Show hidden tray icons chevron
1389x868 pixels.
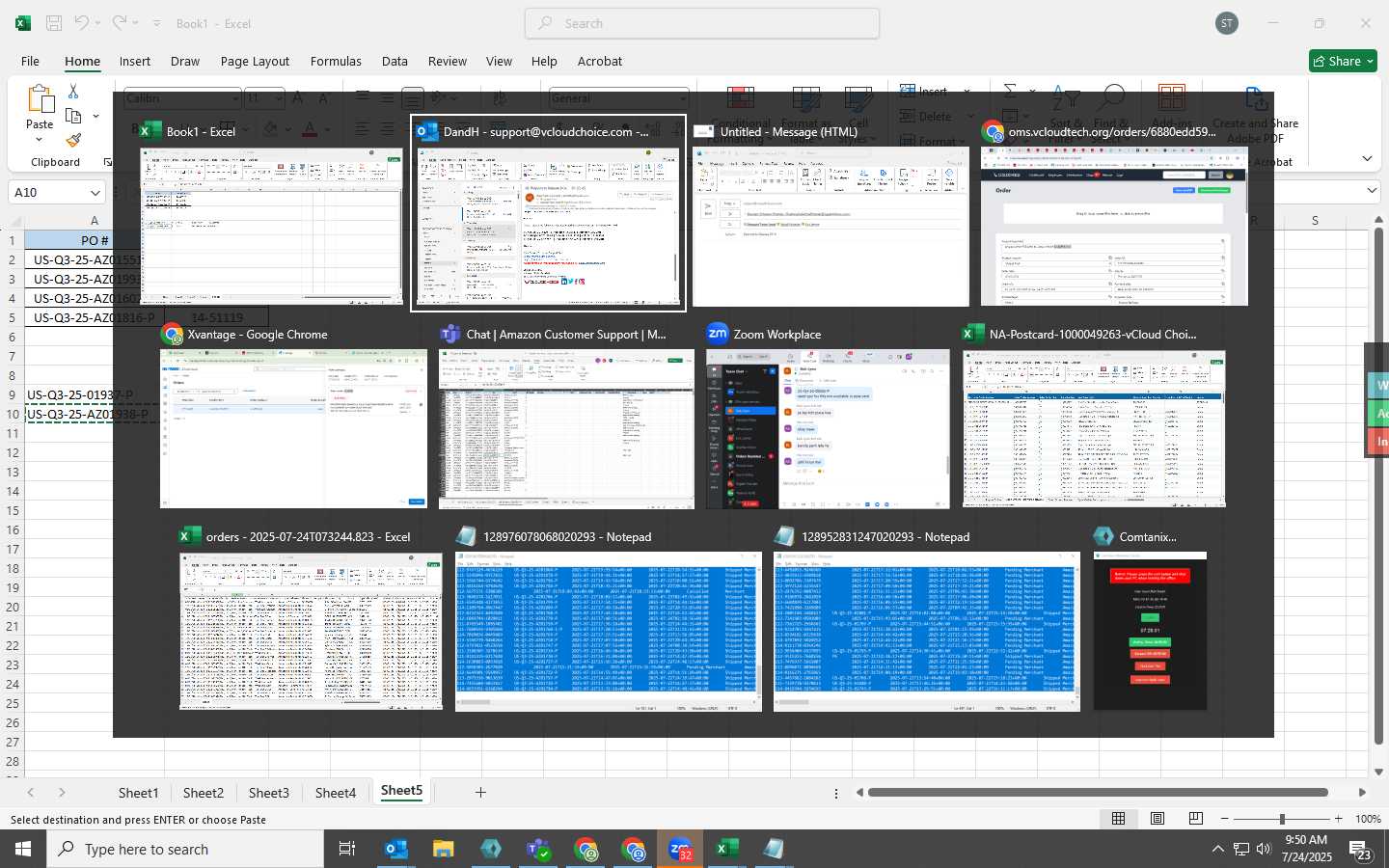(x=1217, y=849)
